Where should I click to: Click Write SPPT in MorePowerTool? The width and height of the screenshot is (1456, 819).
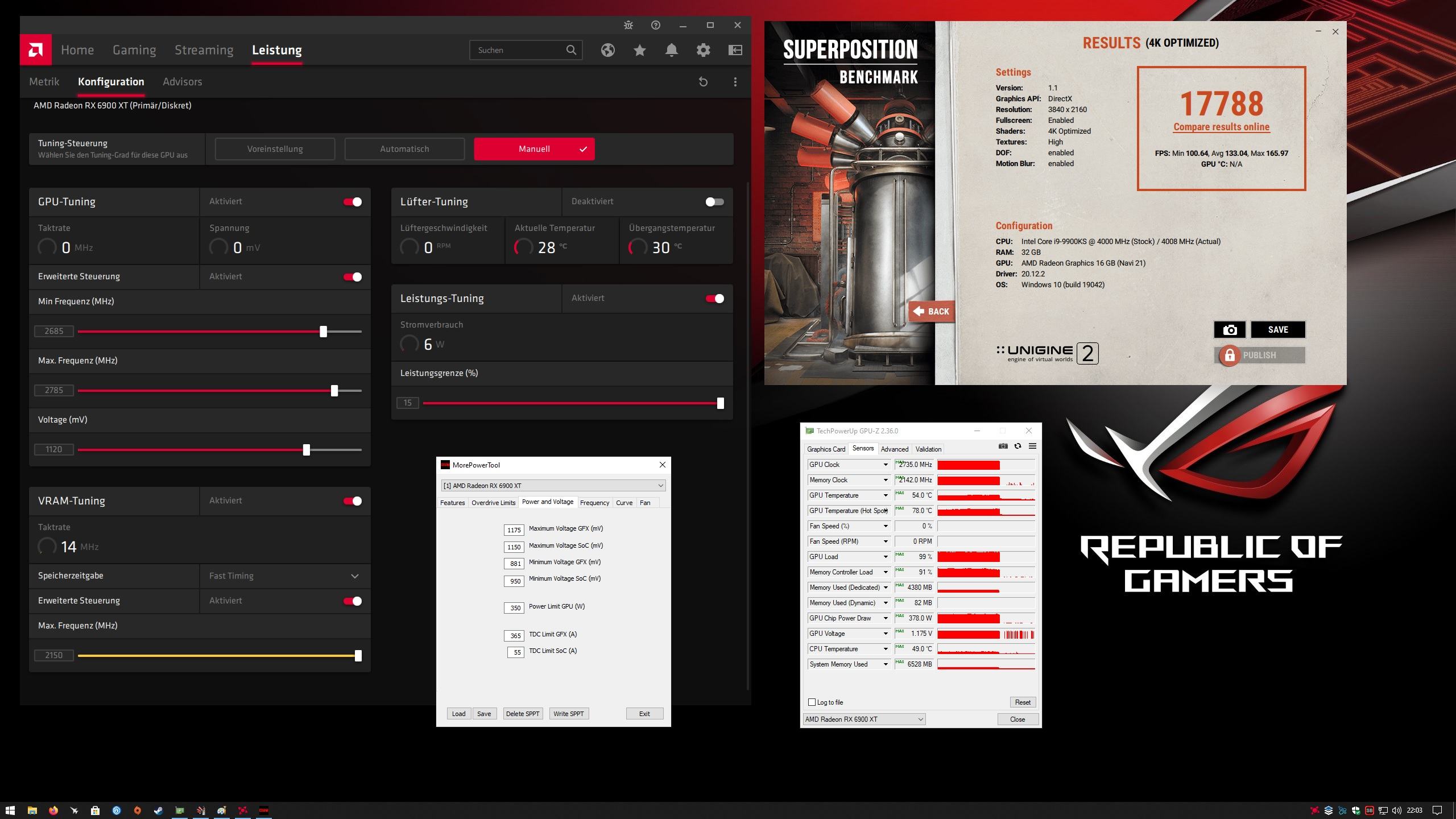(569, 714)
